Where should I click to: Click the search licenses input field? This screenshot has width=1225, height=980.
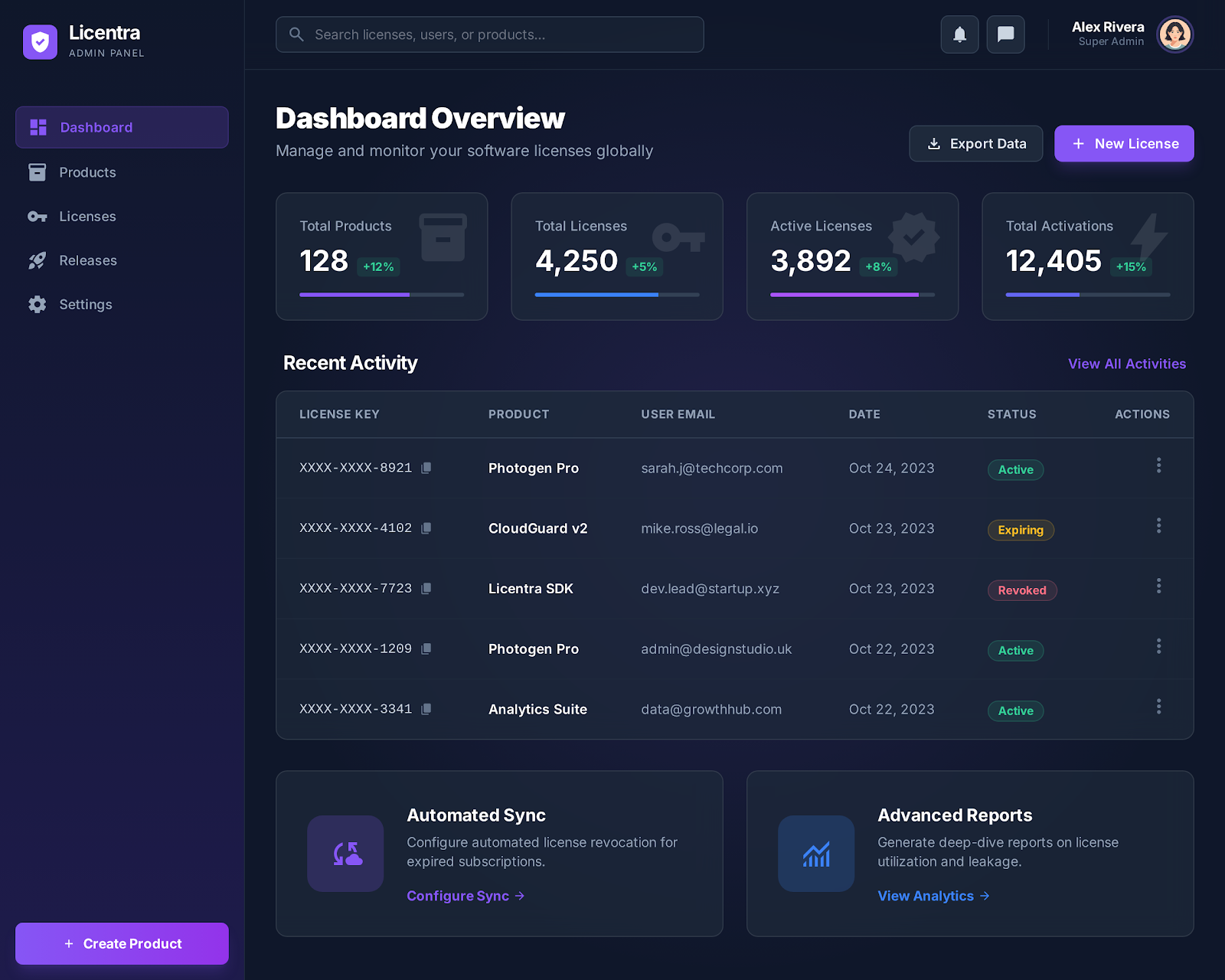coord(489,34)
